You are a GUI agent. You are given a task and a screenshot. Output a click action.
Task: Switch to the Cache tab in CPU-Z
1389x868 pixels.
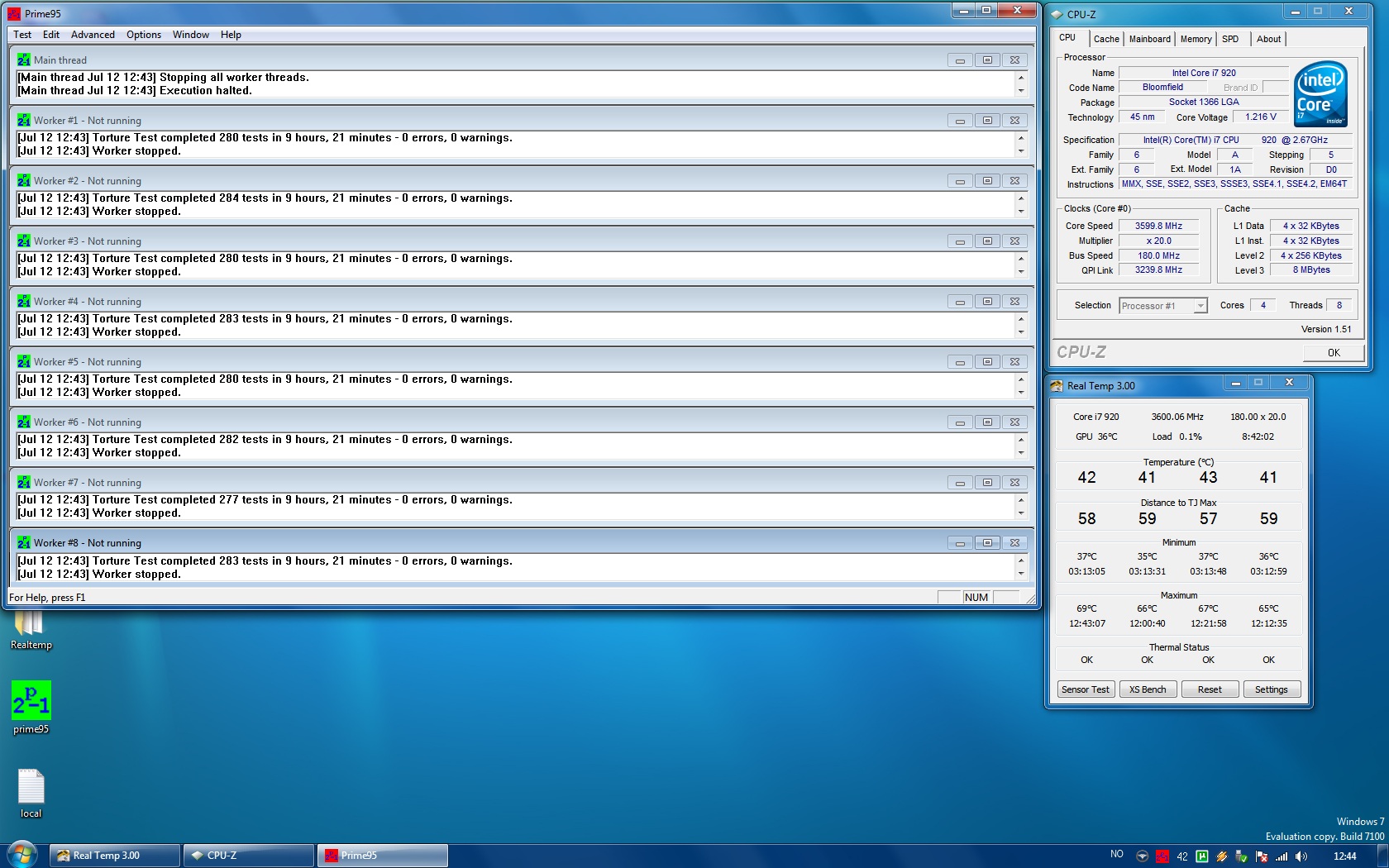(1106, 39)
